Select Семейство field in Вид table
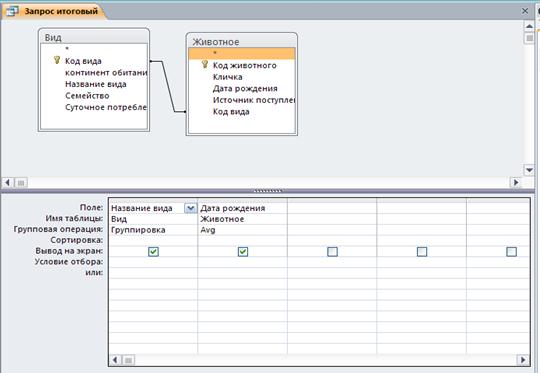Viewport: 540px width, 373px height. click(x=87, y=96)
